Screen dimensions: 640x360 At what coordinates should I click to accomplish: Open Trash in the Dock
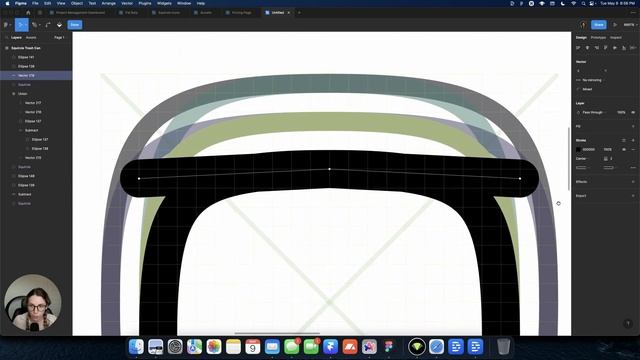click(x=504, y=347)
